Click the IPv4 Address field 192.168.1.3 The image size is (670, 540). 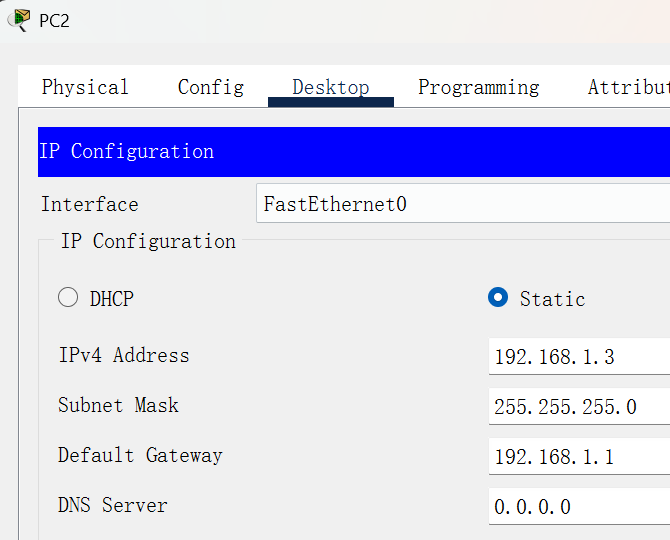point(579,356)
